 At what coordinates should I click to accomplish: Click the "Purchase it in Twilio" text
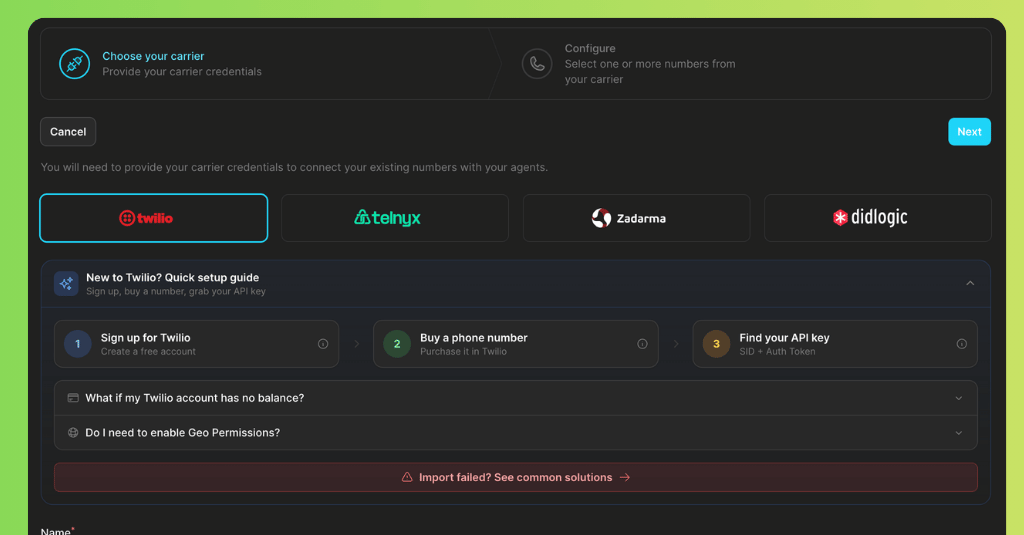pos(463,351)
